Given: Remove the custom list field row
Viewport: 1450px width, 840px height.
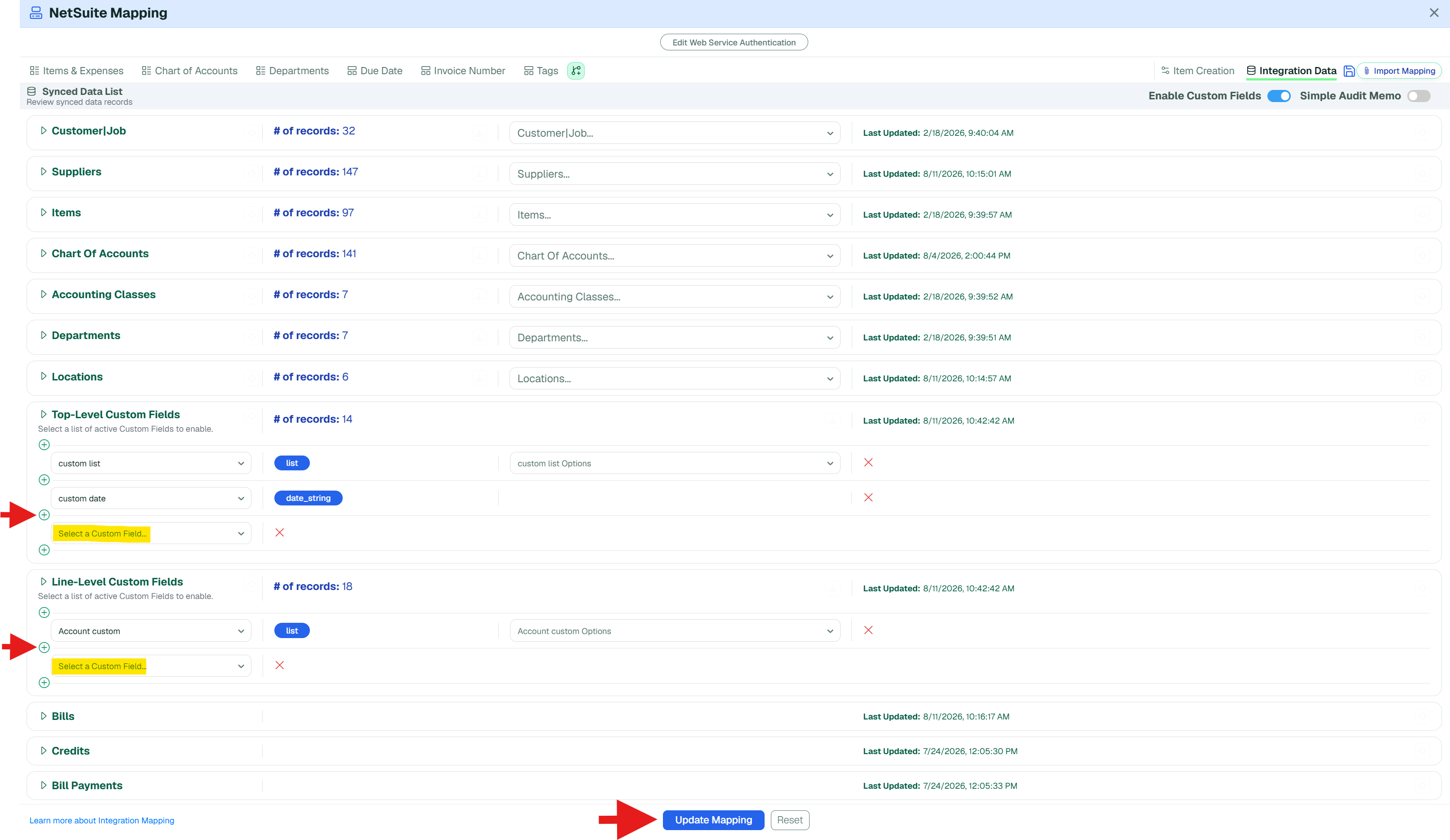Looking at the screenshot, I should pos(868,463).
